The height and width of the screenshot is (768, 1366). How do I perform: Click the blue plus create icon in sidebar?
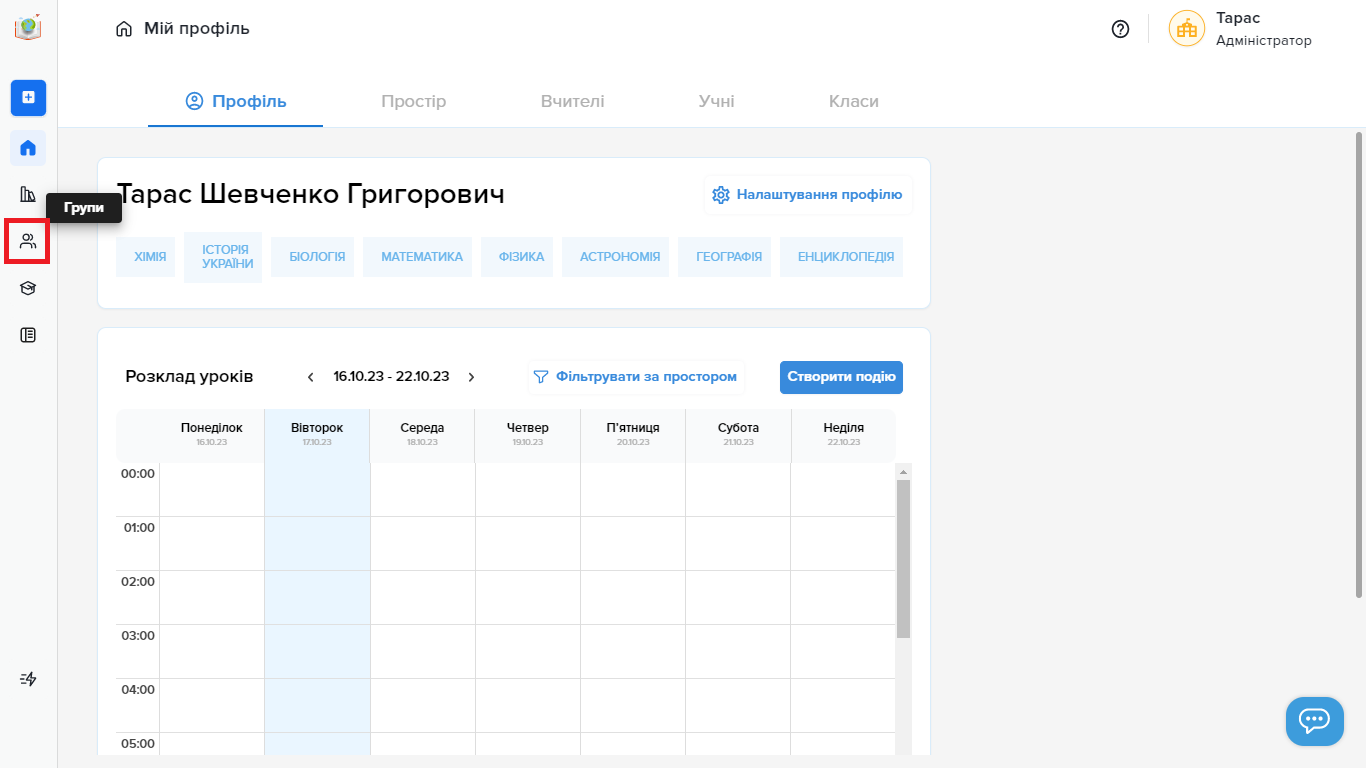(x=28, y=97)
